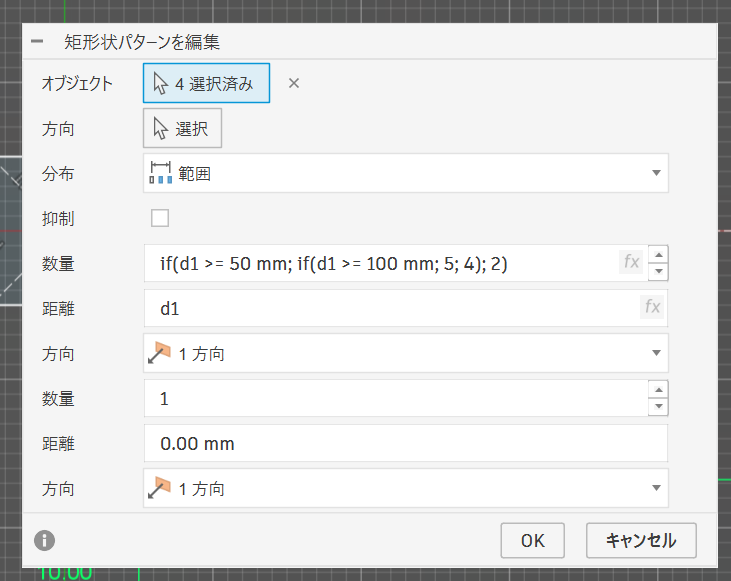Open the bottom 1 方向 direction dropdown
731x581 pixels.
coord(406,488)
